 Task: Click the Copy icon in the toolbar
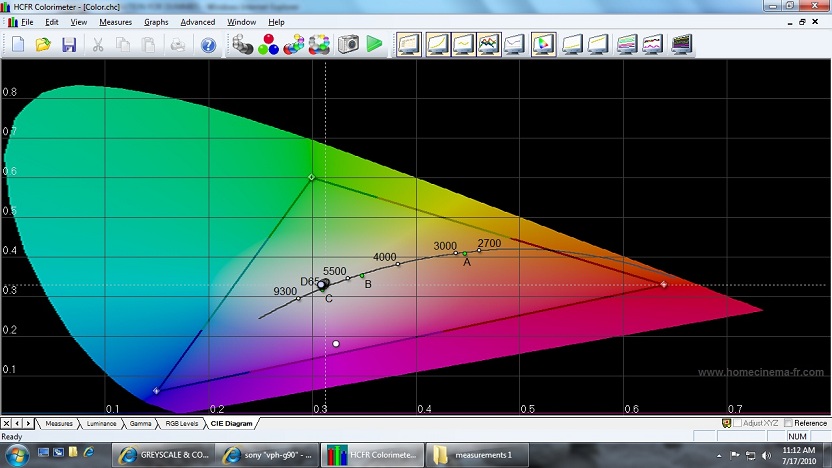click(123, 45)
